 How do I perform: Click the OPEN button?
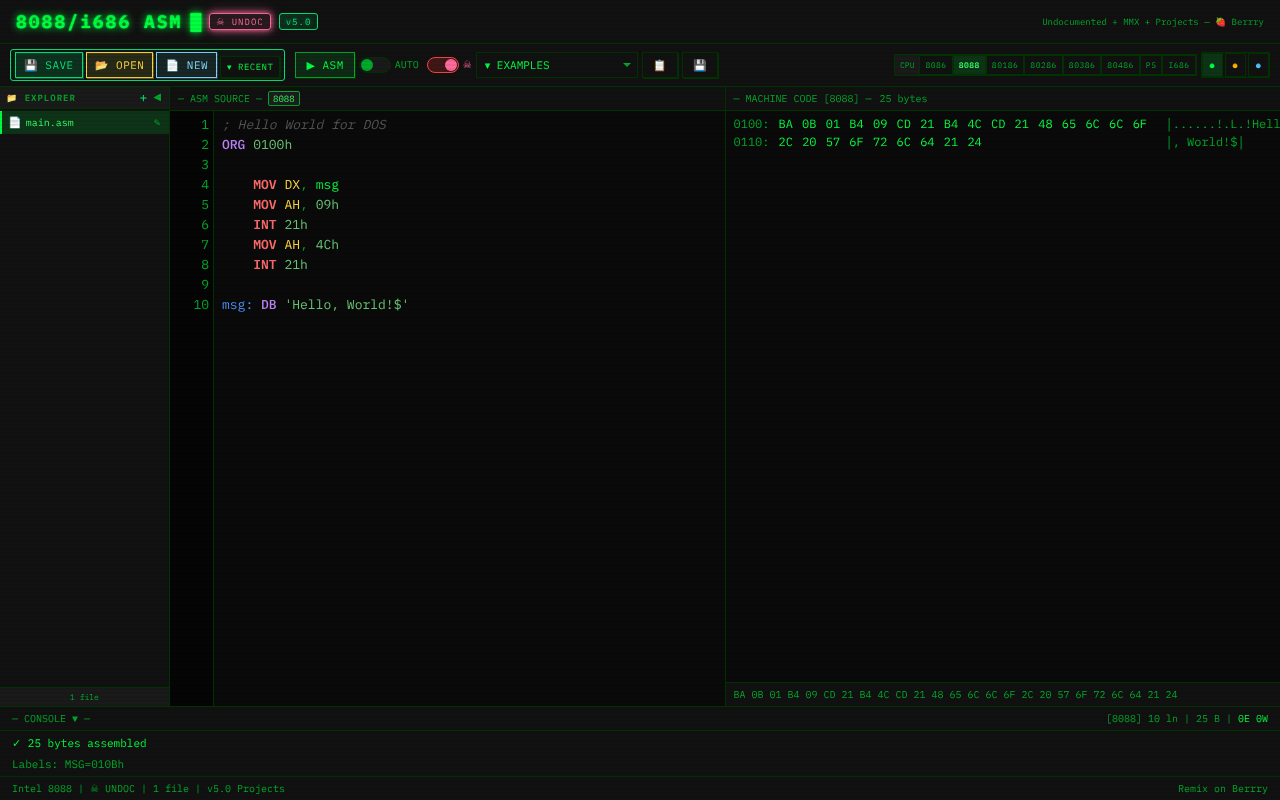click(119, 65)
